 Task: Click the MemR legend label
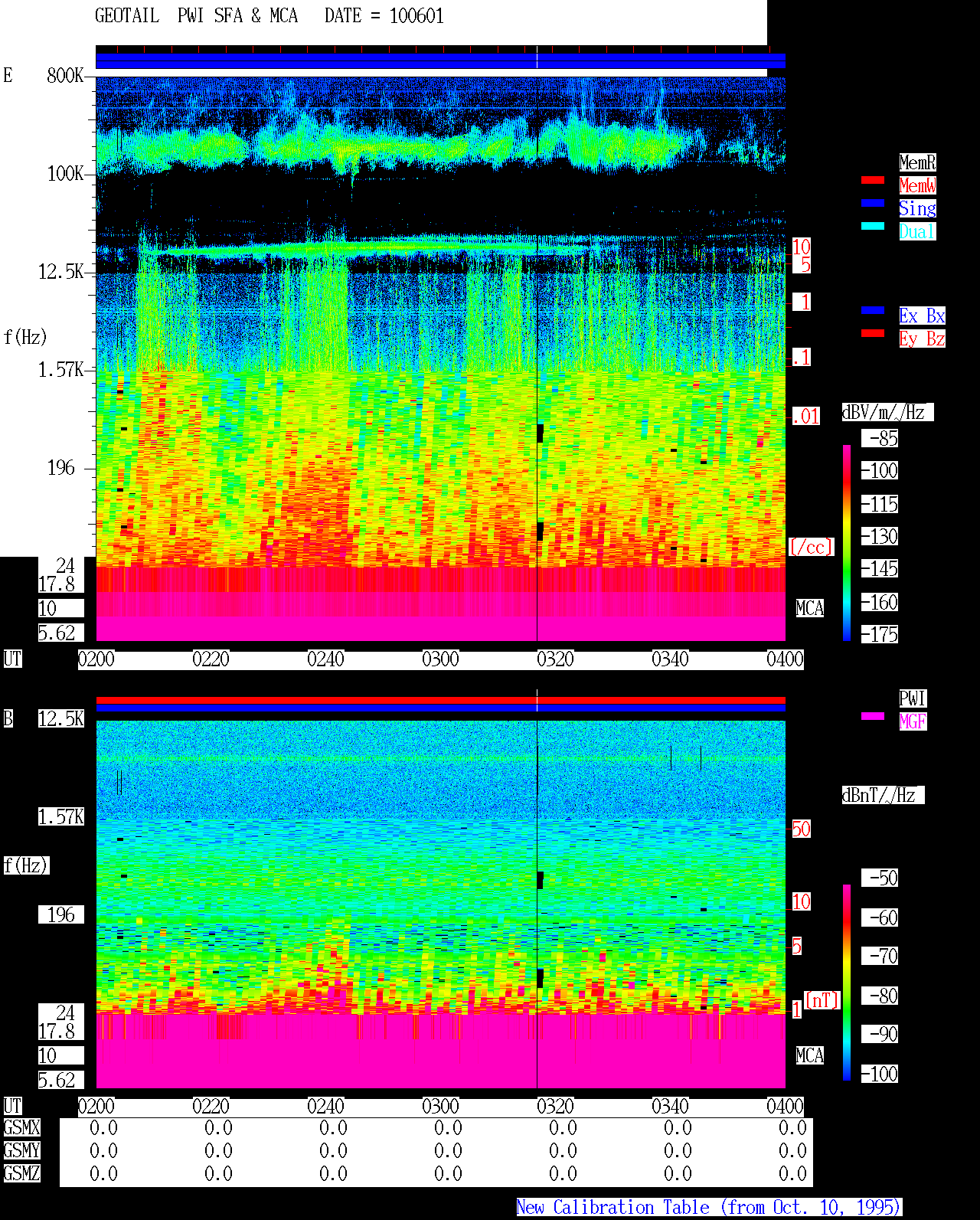(917, 162)
